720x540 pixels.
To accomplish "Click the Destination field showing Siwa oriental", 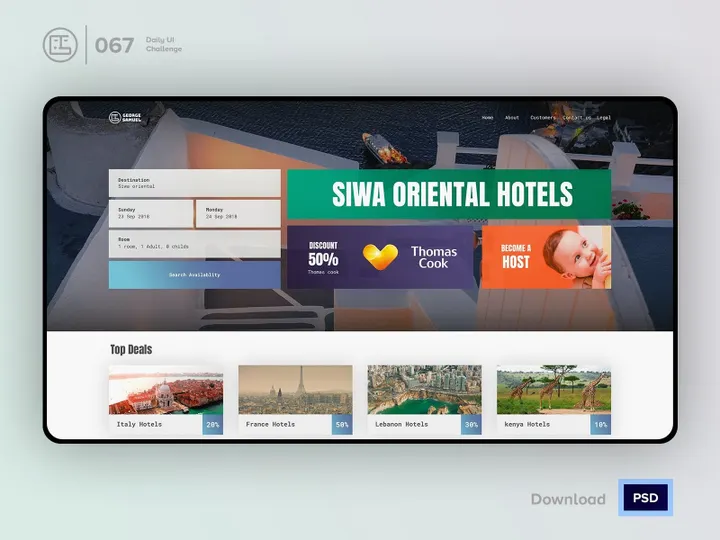I will tap(195, 183).
